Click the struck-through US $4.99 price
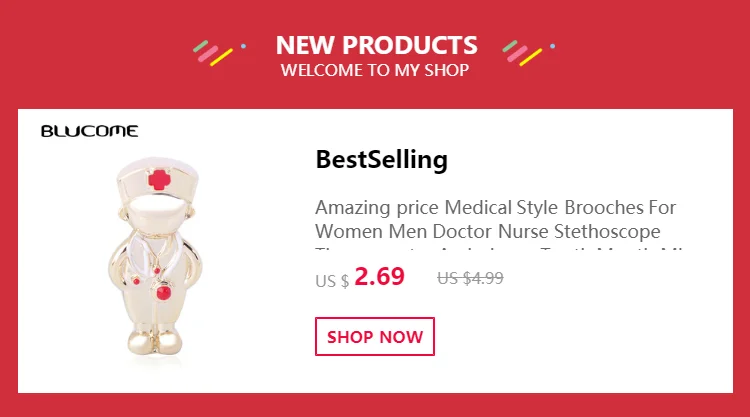Viewport: 750px width, 417px height. tap(470, 278)
